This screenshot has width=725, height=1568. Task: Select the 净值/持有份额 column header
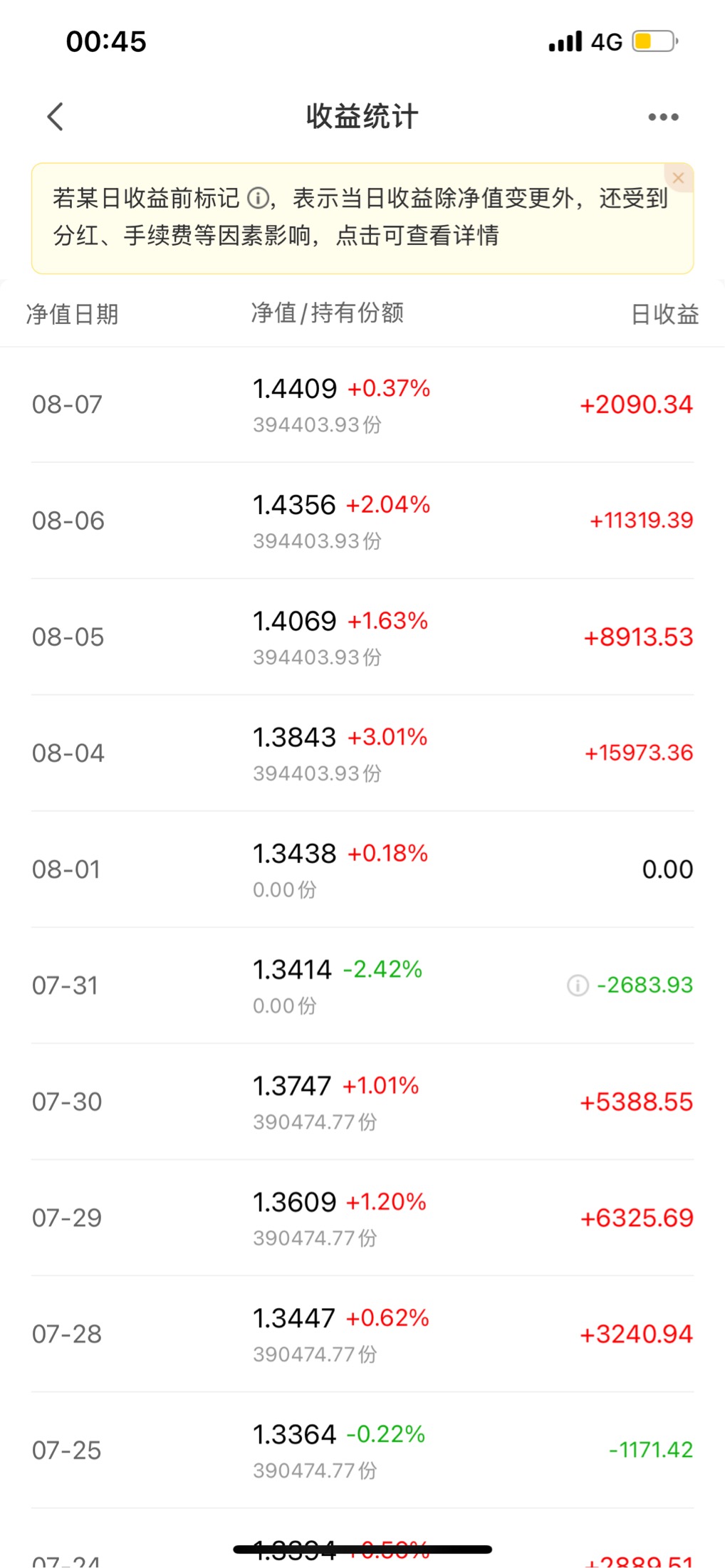[x=328, y=313]
